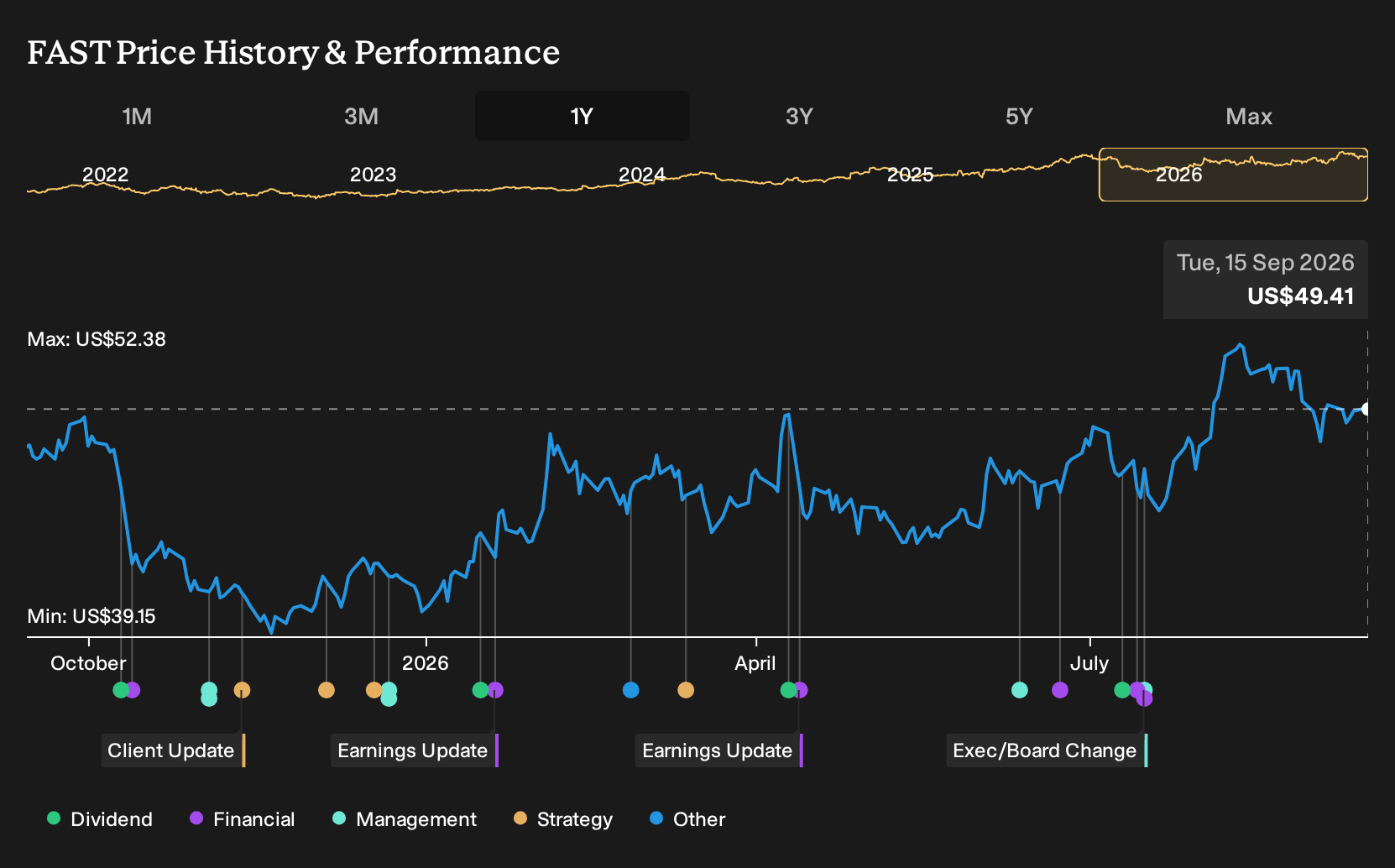Click the green Dividend dot below April label

(788, 690)
